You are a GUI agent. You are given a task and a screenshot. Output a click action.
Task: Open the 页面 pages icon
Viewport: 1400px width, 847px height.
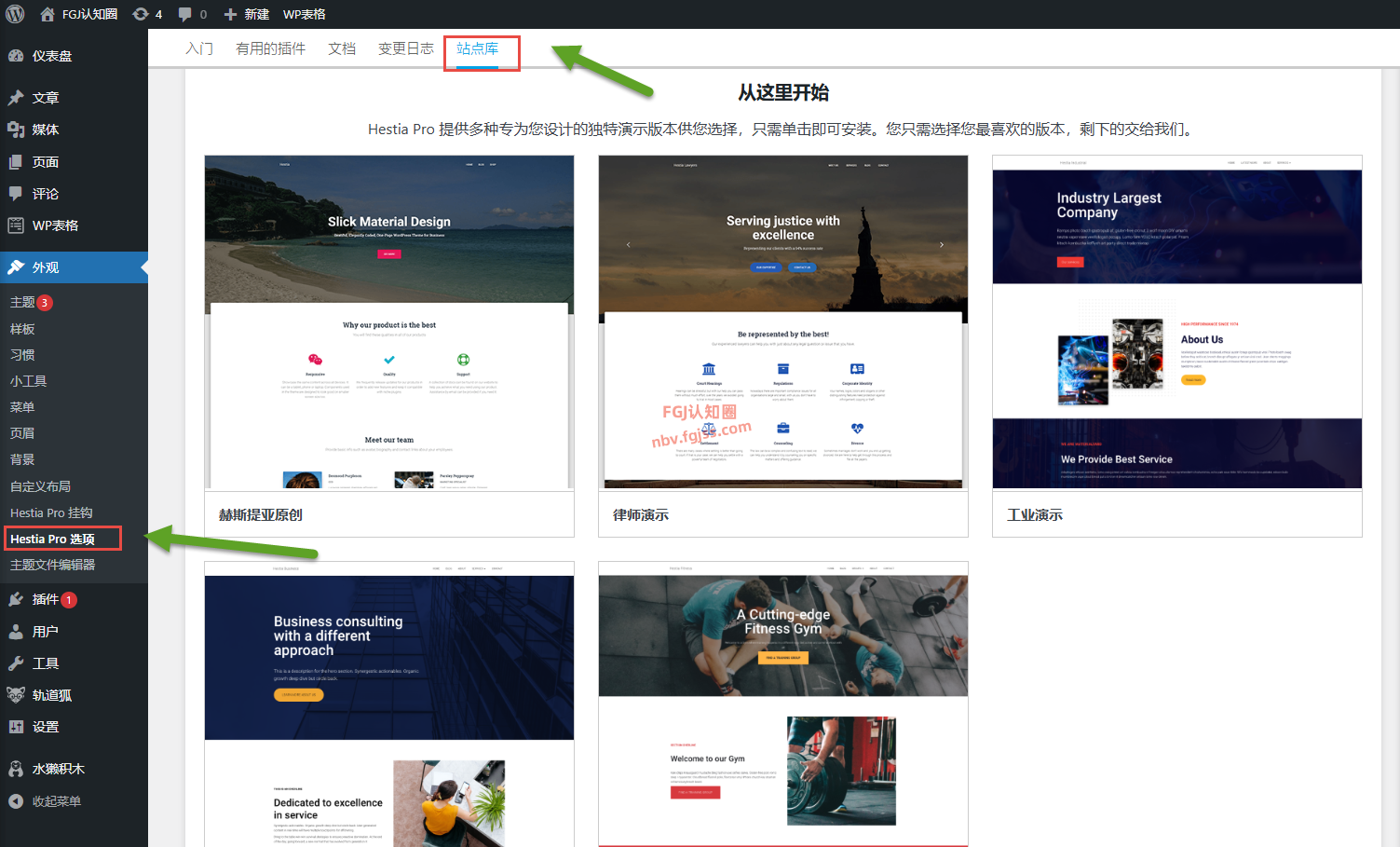16,162
